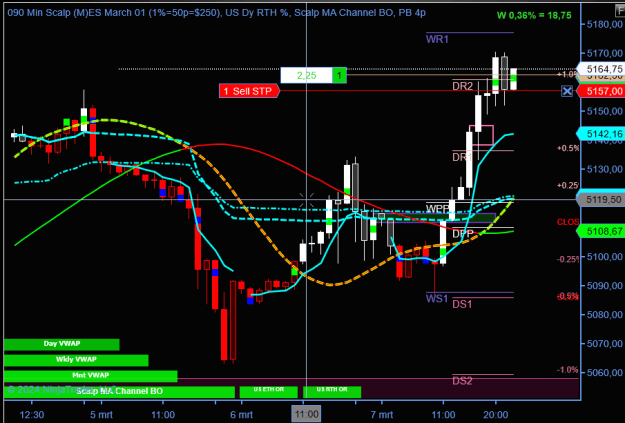Click the -1.0% level label
The height and width of the screenshot is (423, 625).
point(568,370)
